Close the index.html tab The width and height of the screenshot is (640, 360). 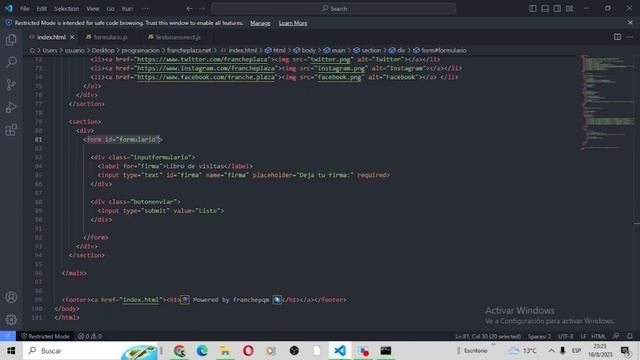pos(72,37)
